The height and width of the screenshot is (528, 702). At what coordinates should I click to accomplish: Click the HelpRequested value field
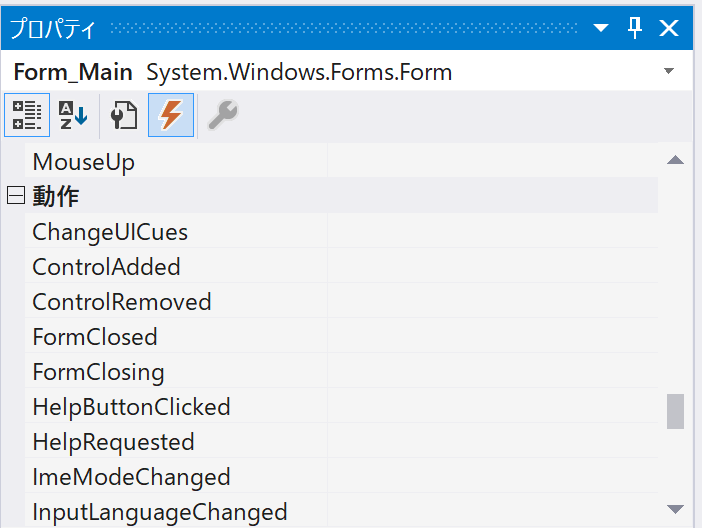(x=490, y=442)
